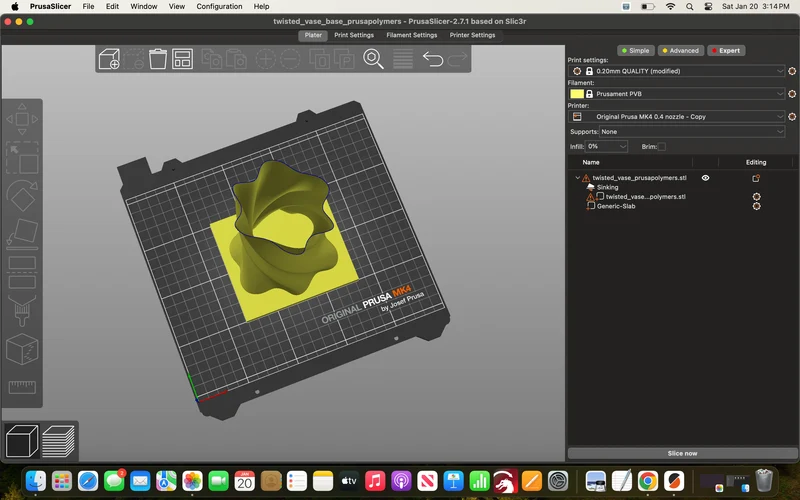Viewport: 800px width, 500px height.
Task: Click the Undo arrow in toolbar
Action: click(x=433, y=59)
